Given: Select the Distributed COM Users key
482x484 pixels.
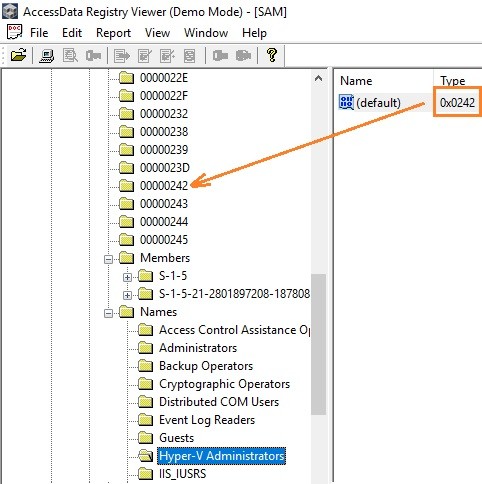Looking at the screenshot, I should pyautogui.click(x=219, y=402).
